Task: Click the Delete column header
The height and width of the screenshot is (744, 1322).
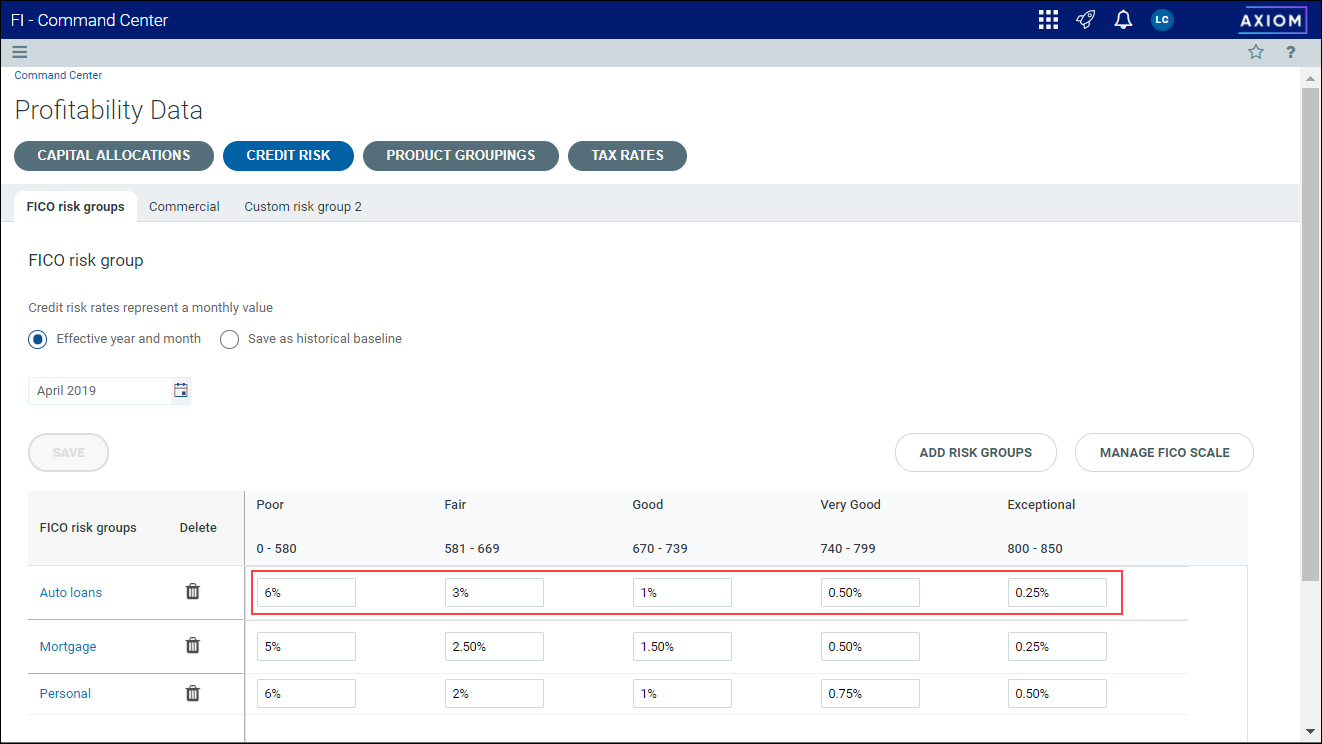Action: (198, 528)
